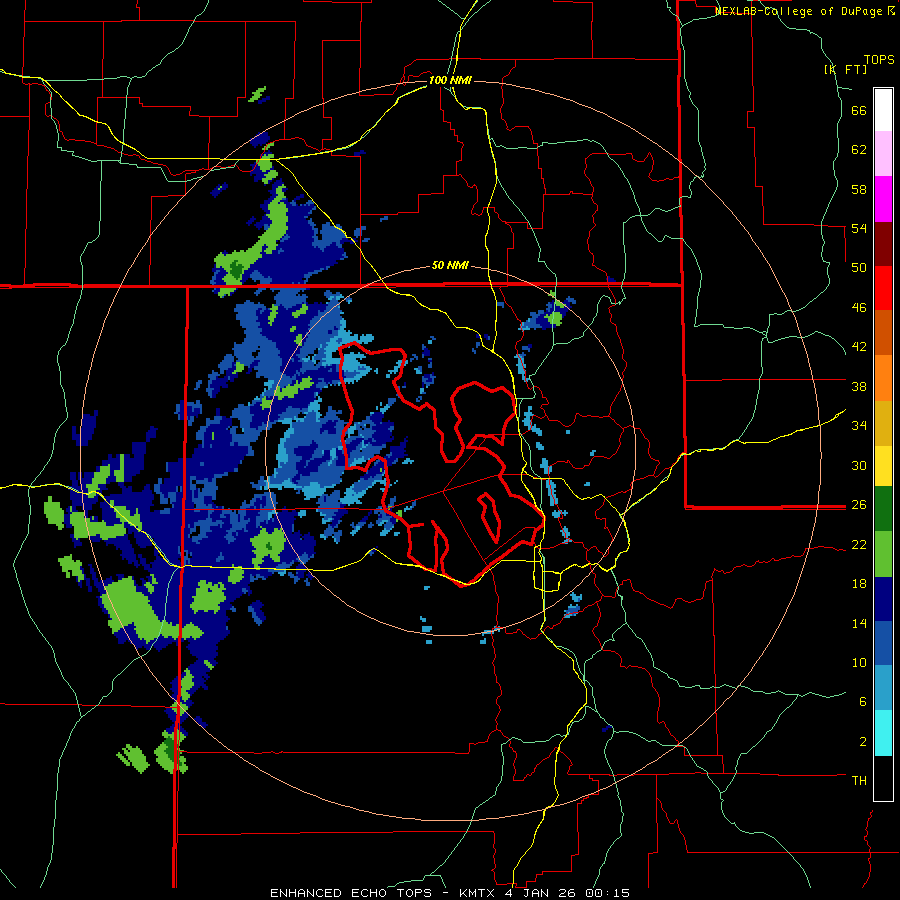Select the dark green legend swatch
The width and height of the screenshot is (900, 900).
[x=883, y=509]
